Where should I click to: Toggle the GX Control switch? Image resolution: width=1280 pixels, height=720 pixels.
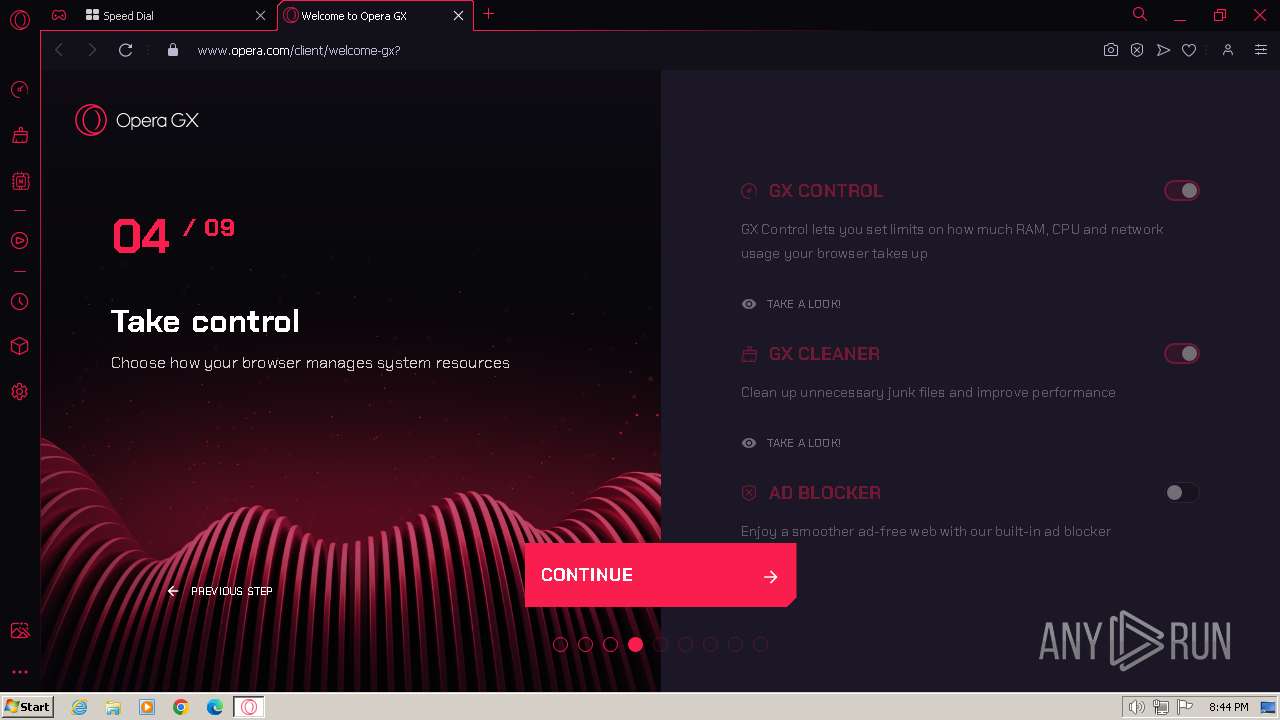coord(1181,190)
